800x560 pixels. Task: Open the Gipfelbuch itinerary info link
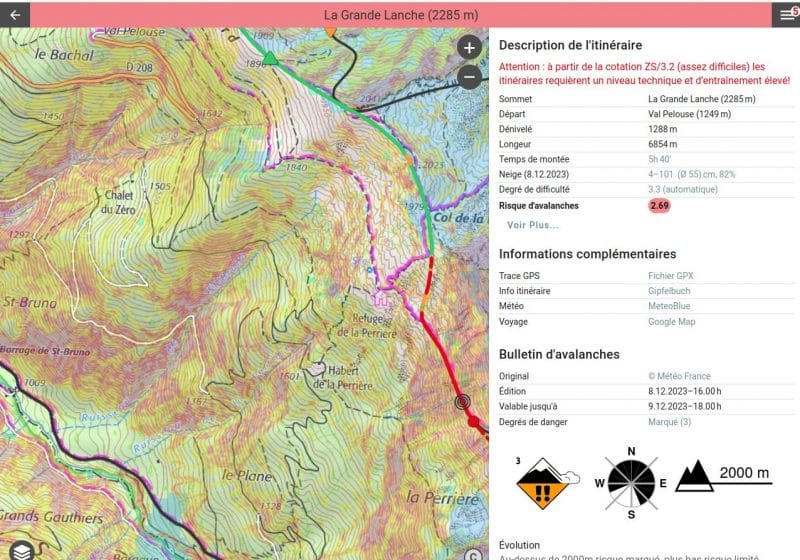point(671,291)
